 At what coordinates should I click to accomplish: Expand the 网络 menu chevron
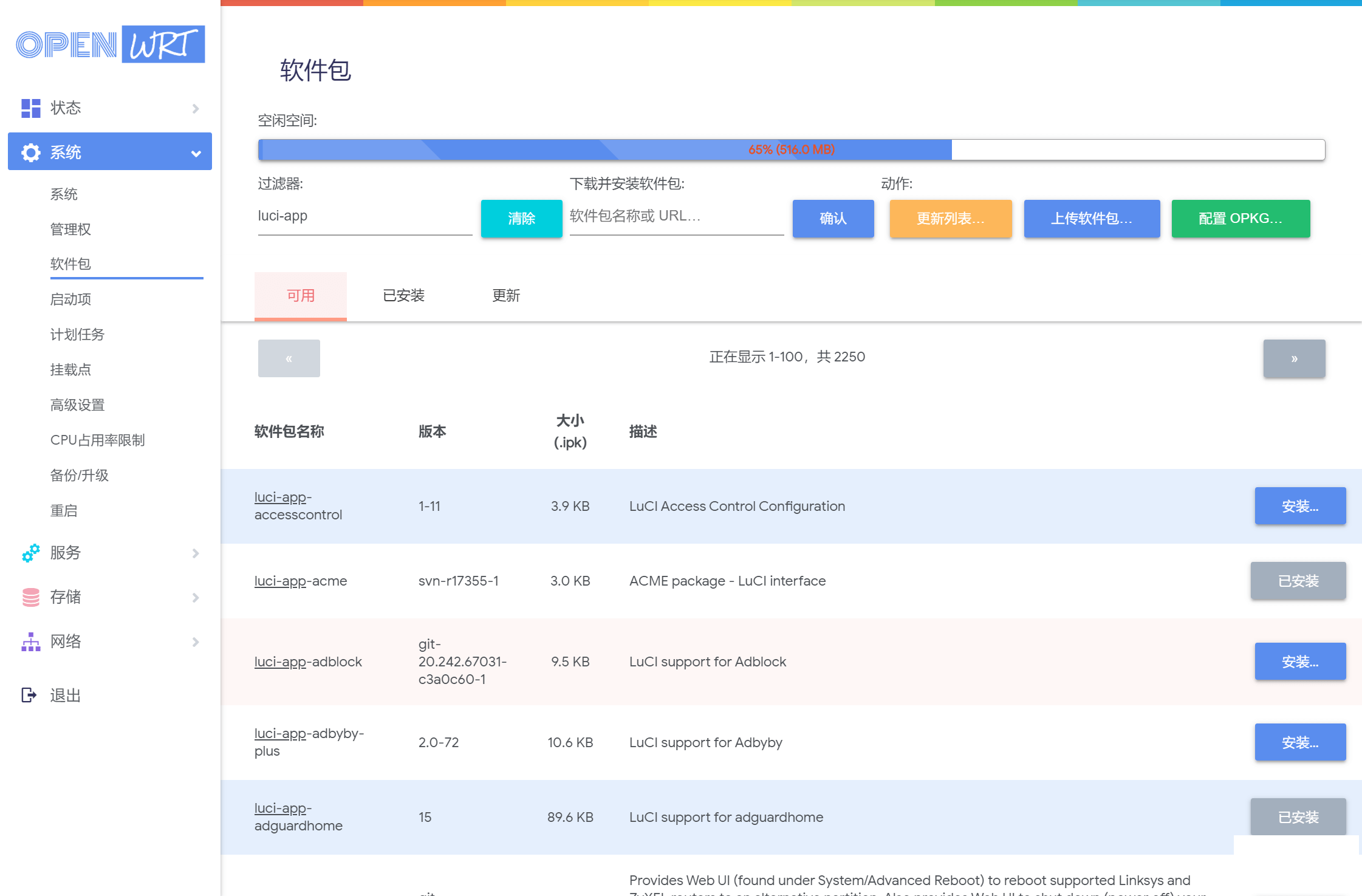tap(196, 641)
